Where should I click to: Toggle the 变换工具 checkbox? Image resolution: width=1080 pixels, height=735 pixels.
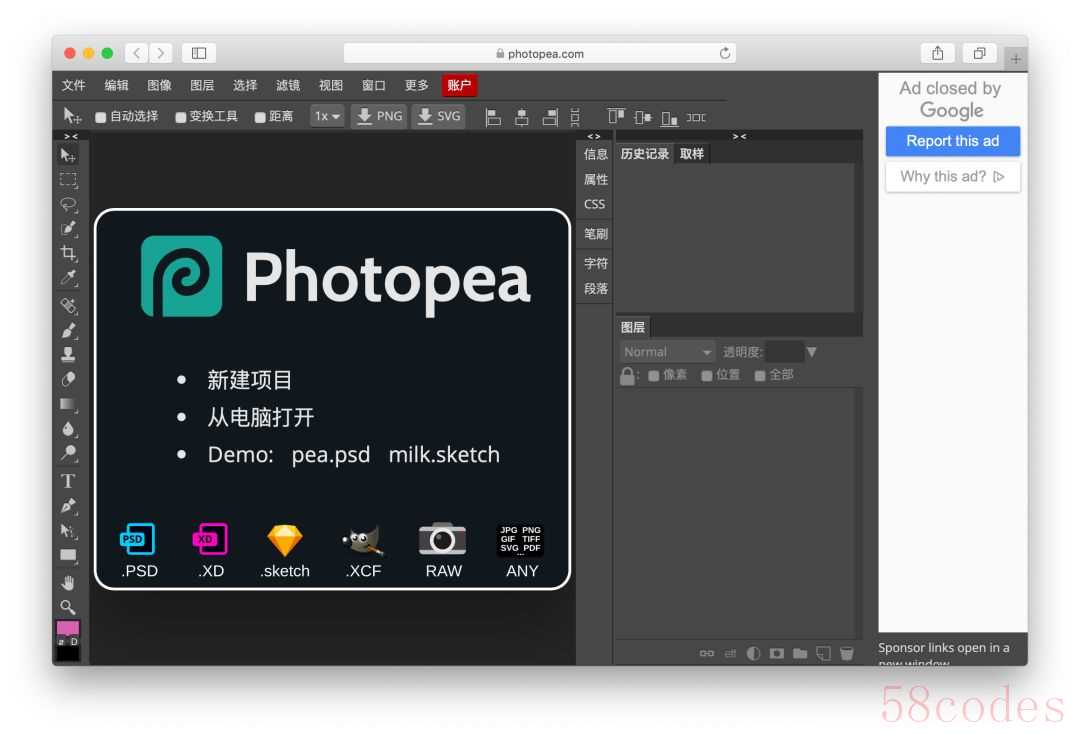pos(180,118)
